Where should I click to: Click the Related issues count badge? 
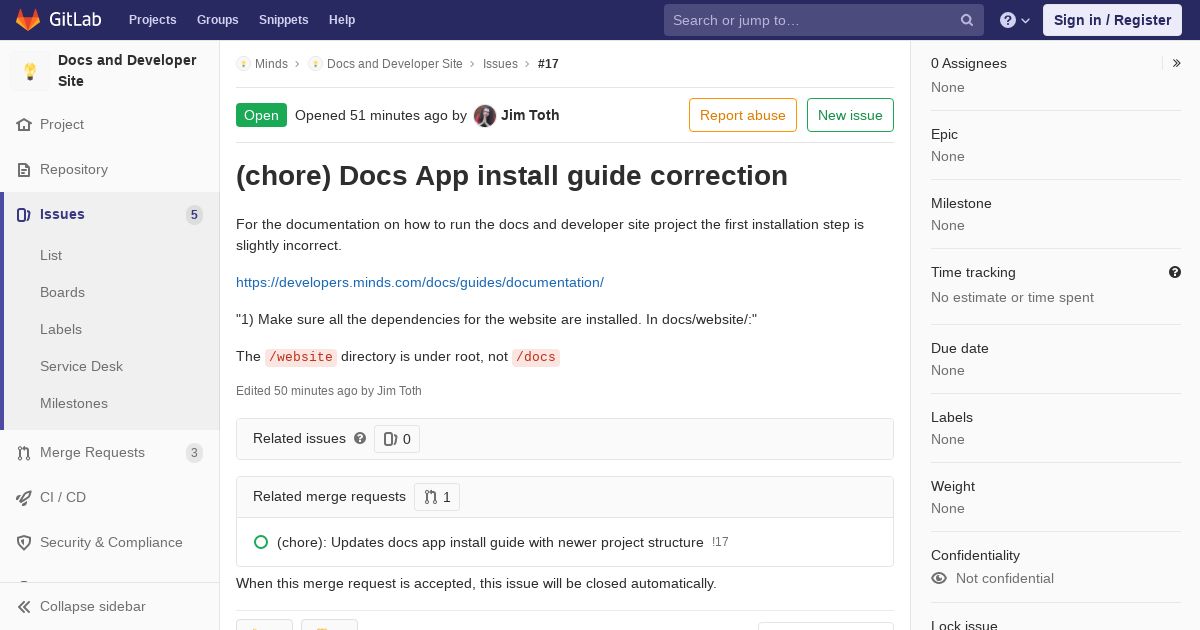point(397,439)
